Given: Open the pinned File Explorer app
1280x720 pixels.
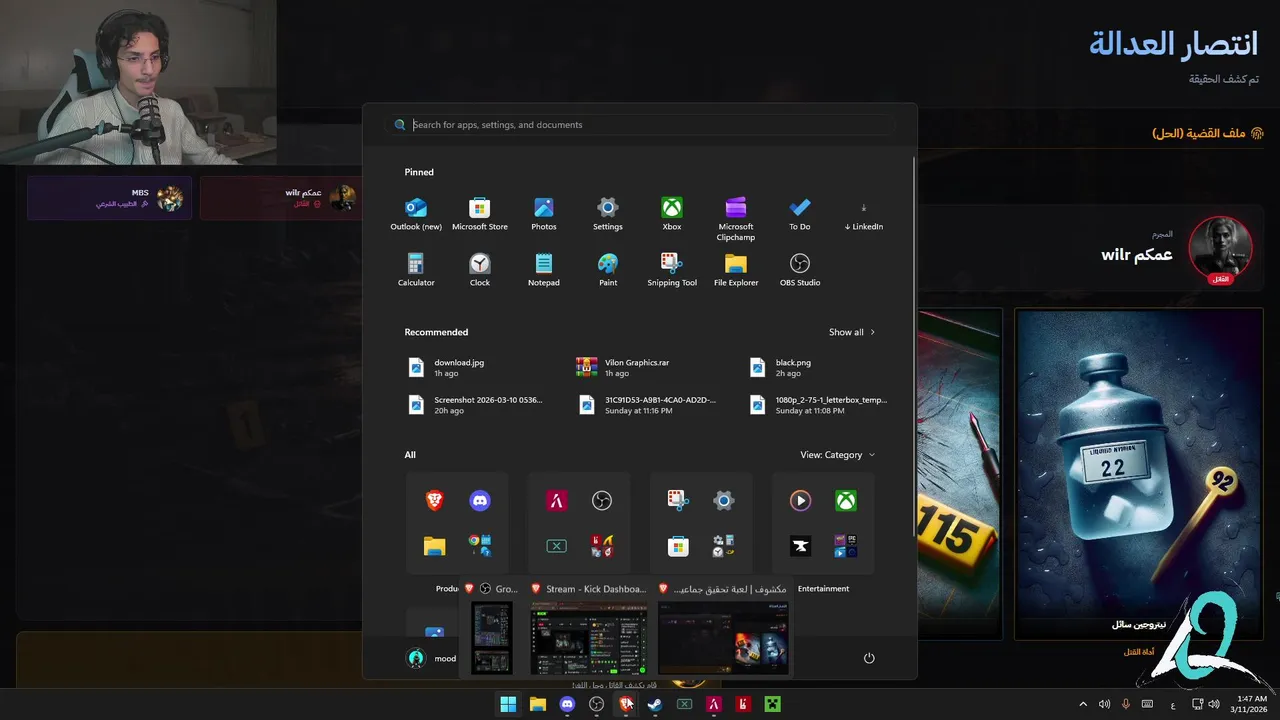Looking at the screenshot, I should (736, 270).
